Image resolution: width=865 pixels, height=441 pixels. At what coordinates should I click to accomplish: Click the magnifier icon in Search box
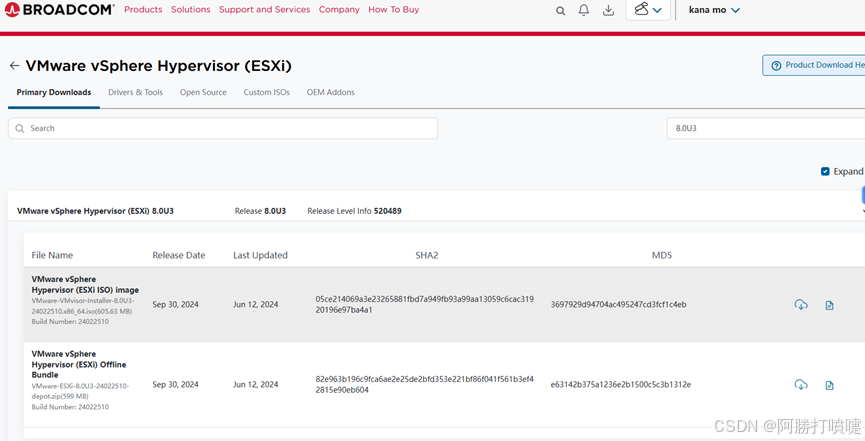[x=20, y=129]
